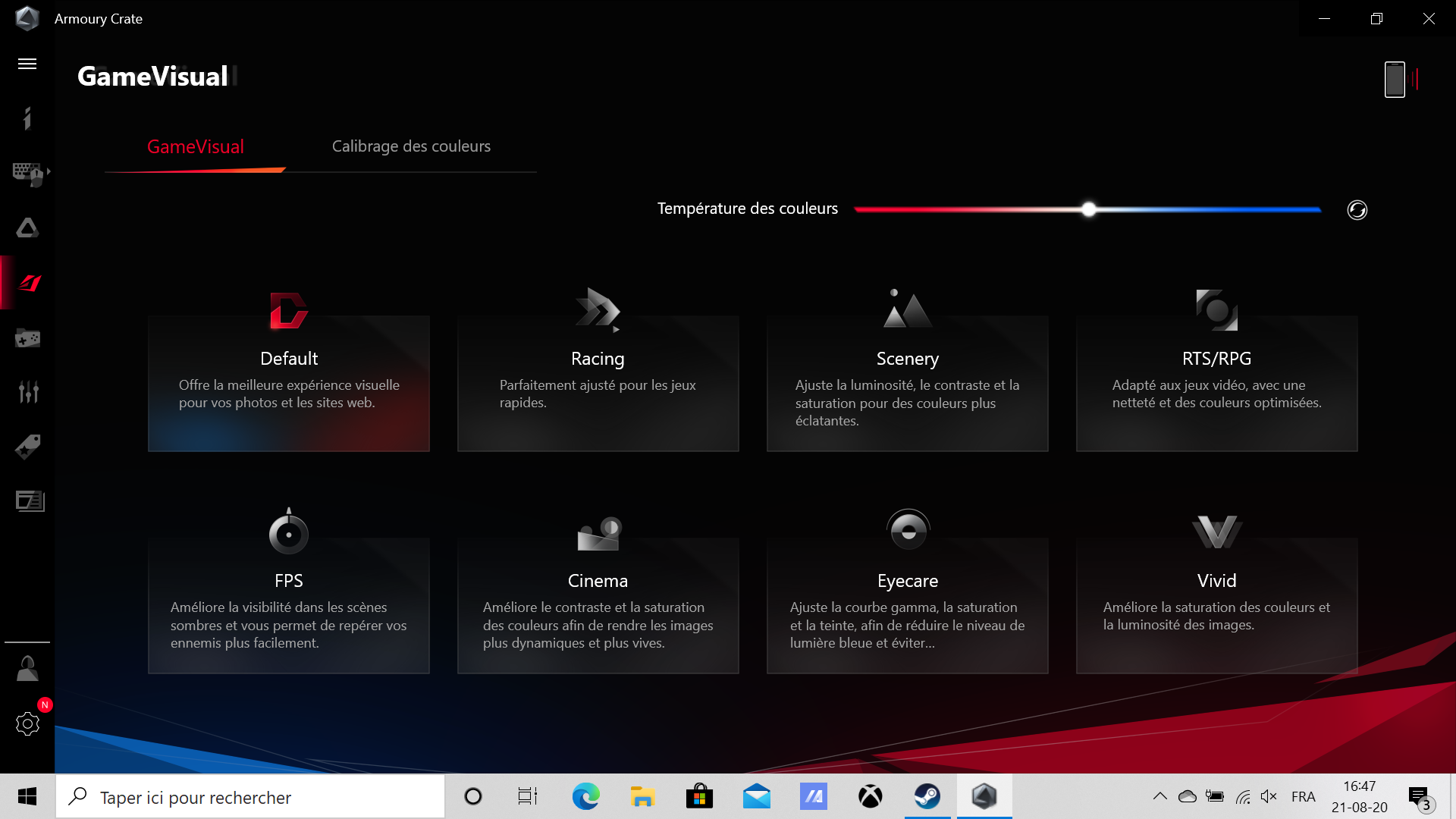Click RTS/RPG description 'Adapté aux jeux vidéo'

point(1216,394)
